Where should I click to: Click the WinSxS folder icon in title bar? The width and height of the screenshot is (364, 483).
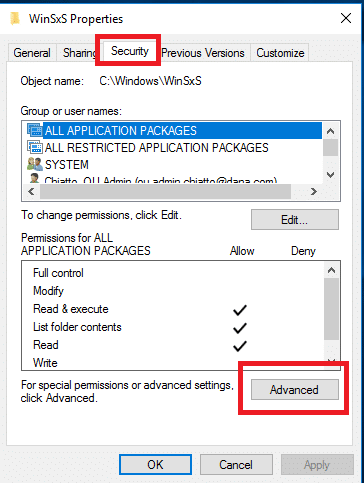(x=15, y=19)
